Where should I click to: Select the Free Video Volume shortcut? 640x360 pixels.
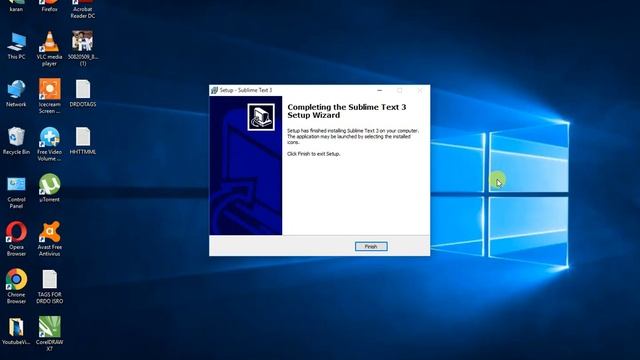coord(49,144)
